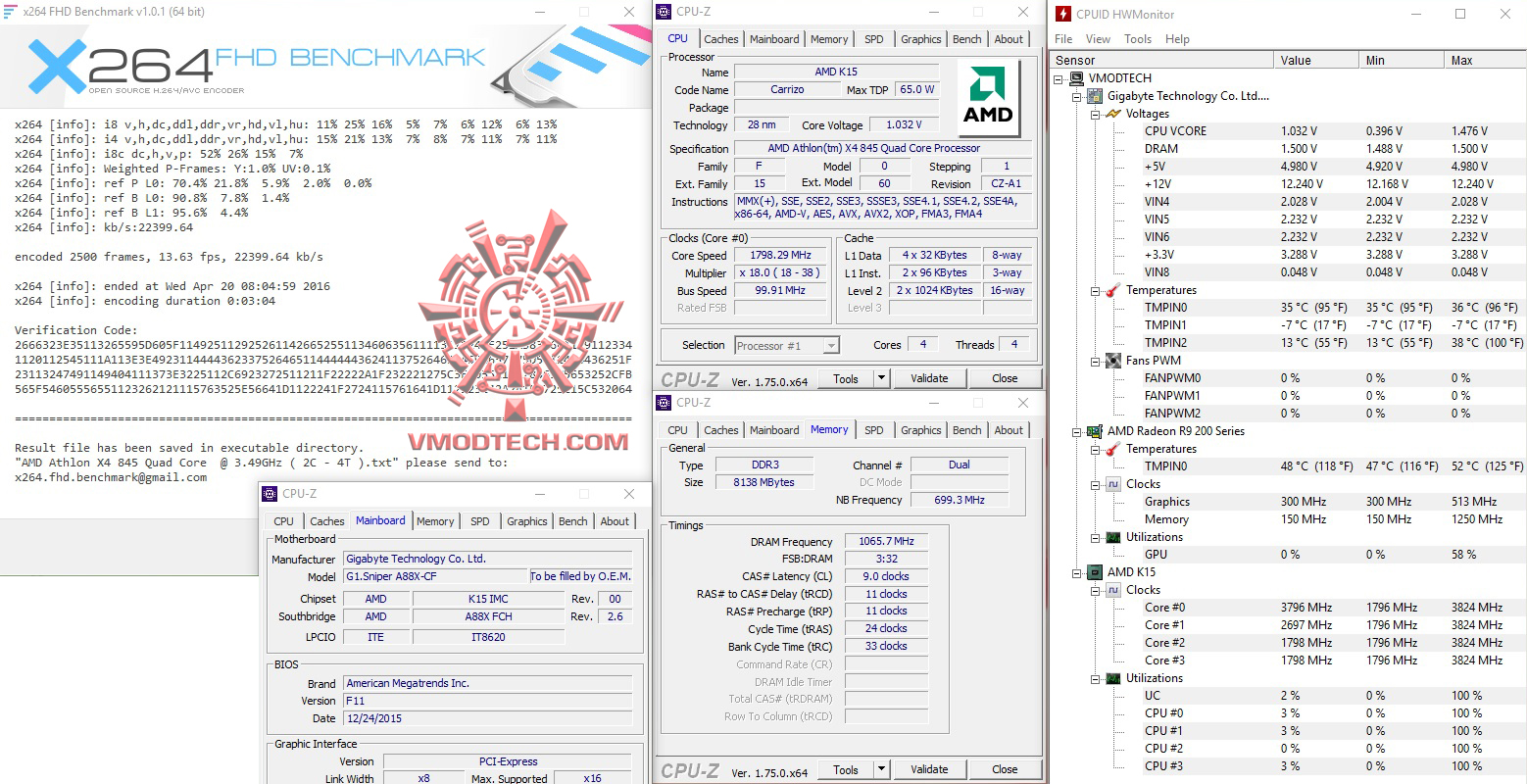1527x784 pixels.
Task: Collapse the Fans PWM group
Action: (1096, 361)
